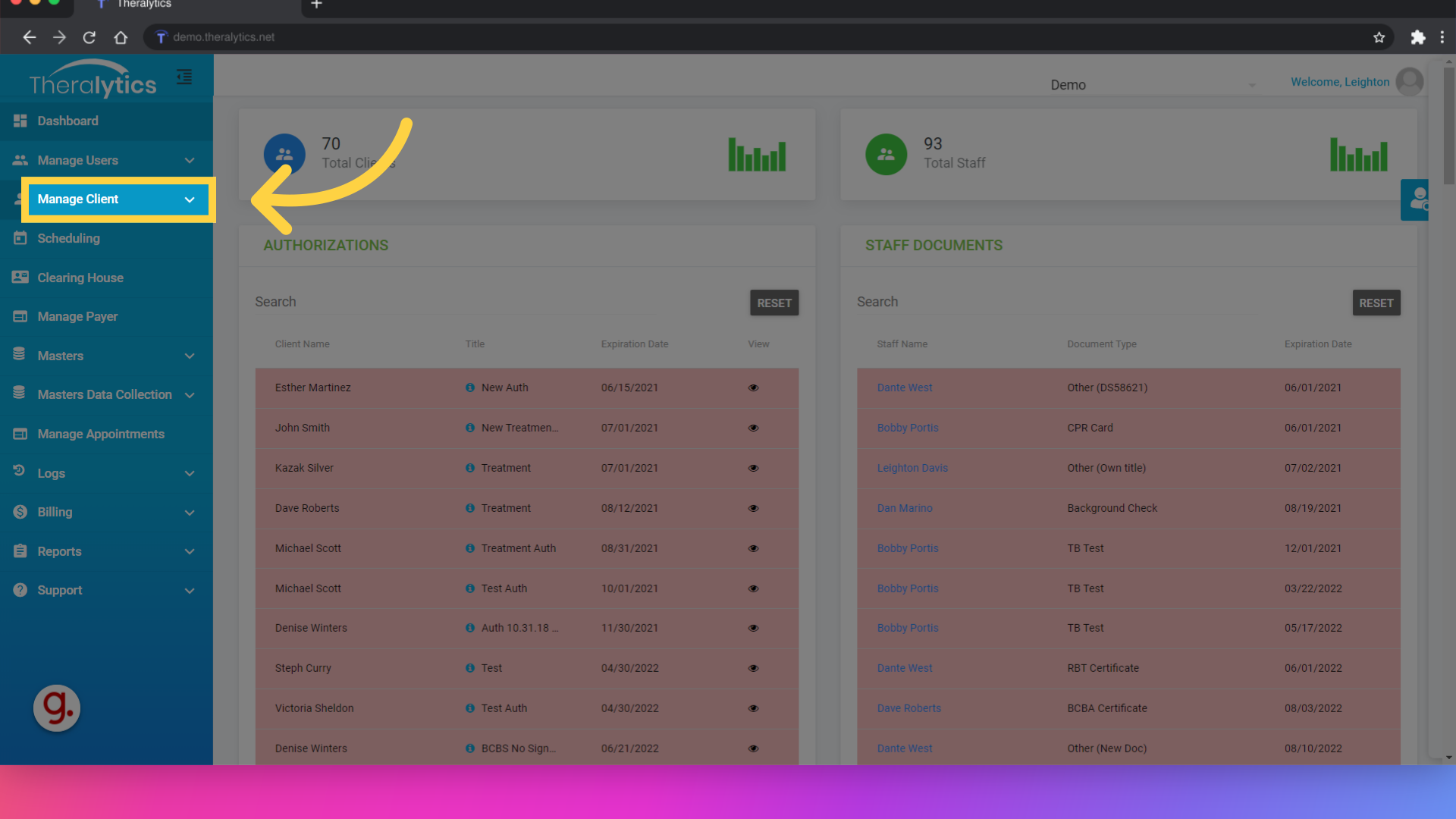Click the Theralytics logo in top-left
Viewport: 1456px width, 819px height.
coord(93,78)
